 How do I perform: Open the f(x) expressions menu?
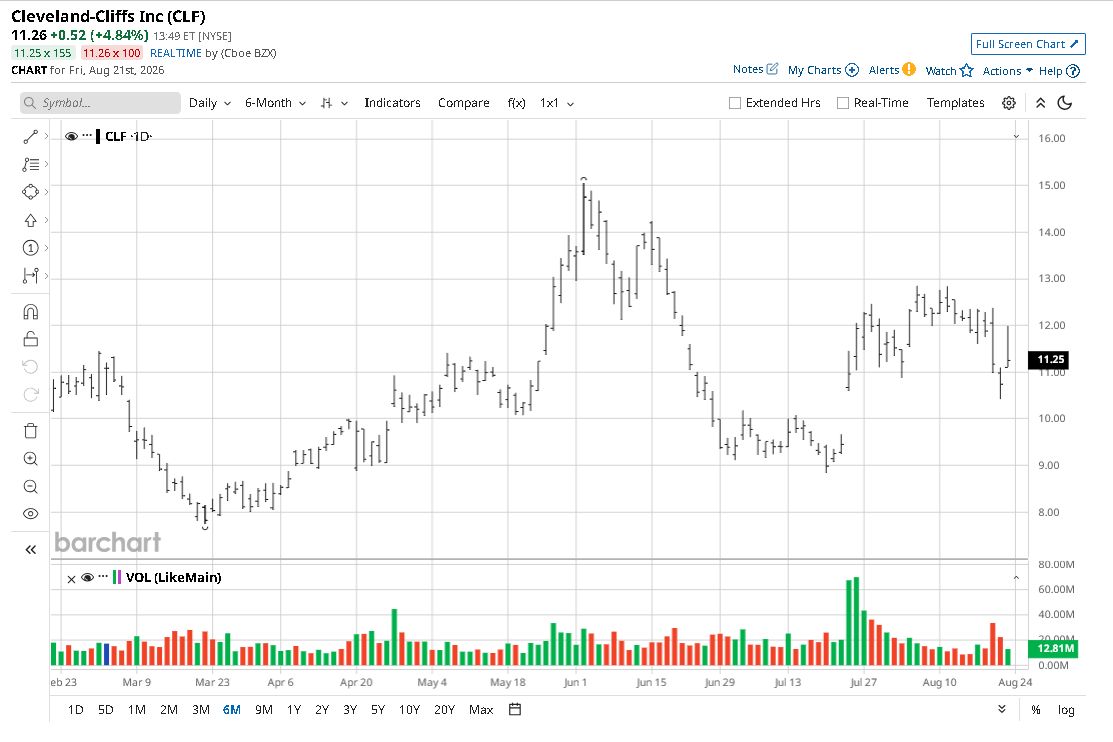[517, 103]
